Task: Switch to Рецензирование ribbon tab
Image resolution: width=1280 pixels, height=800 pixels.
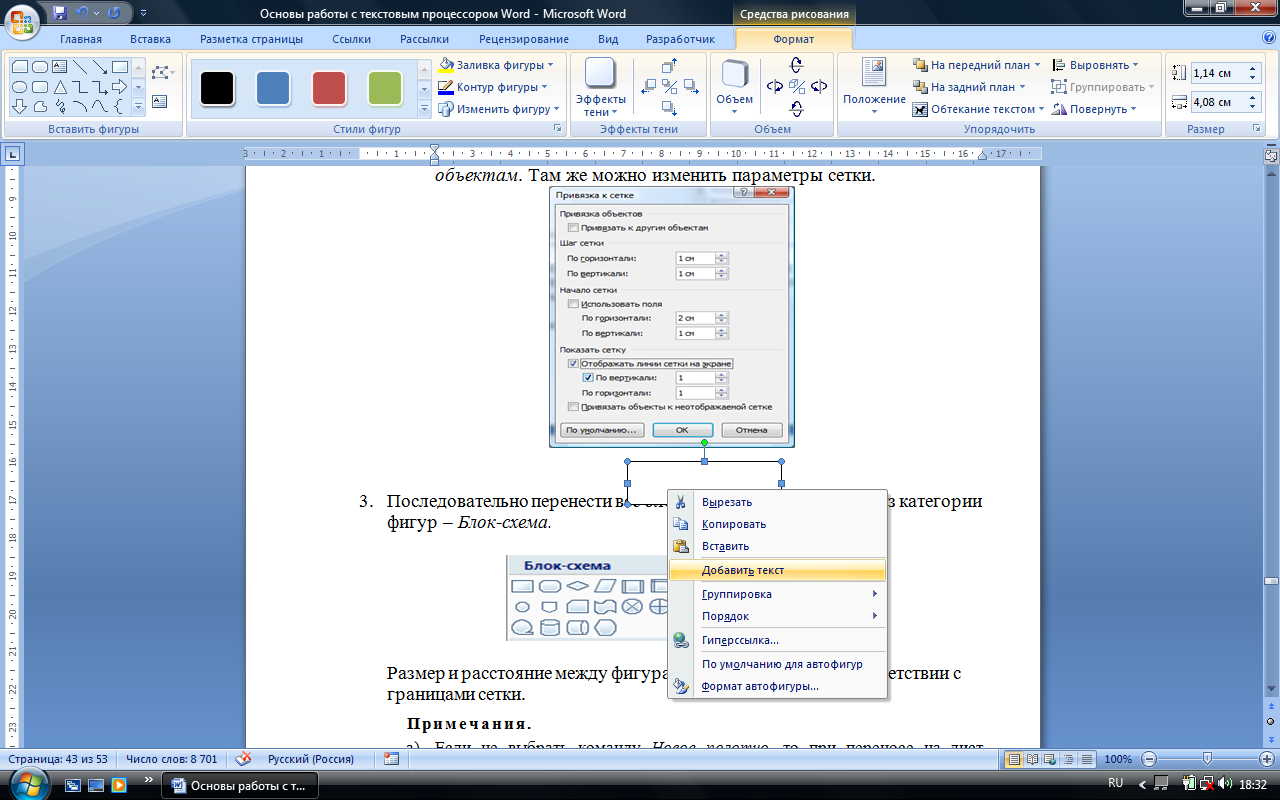Action: click(x=524, y=39)
